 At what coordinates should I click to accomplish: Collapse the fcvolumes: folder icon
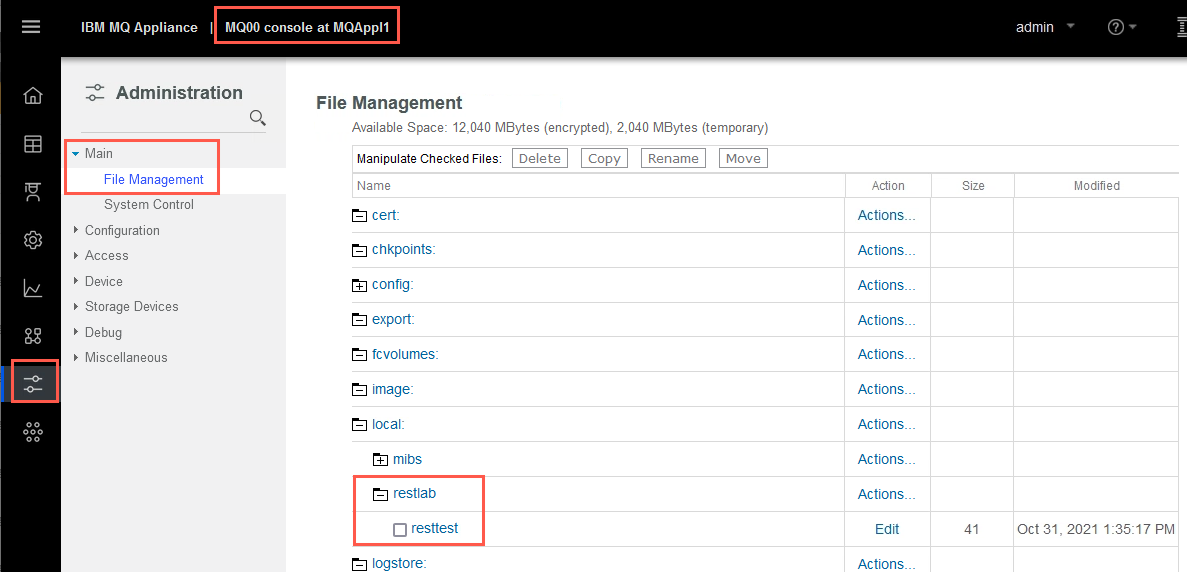point(360,355)
